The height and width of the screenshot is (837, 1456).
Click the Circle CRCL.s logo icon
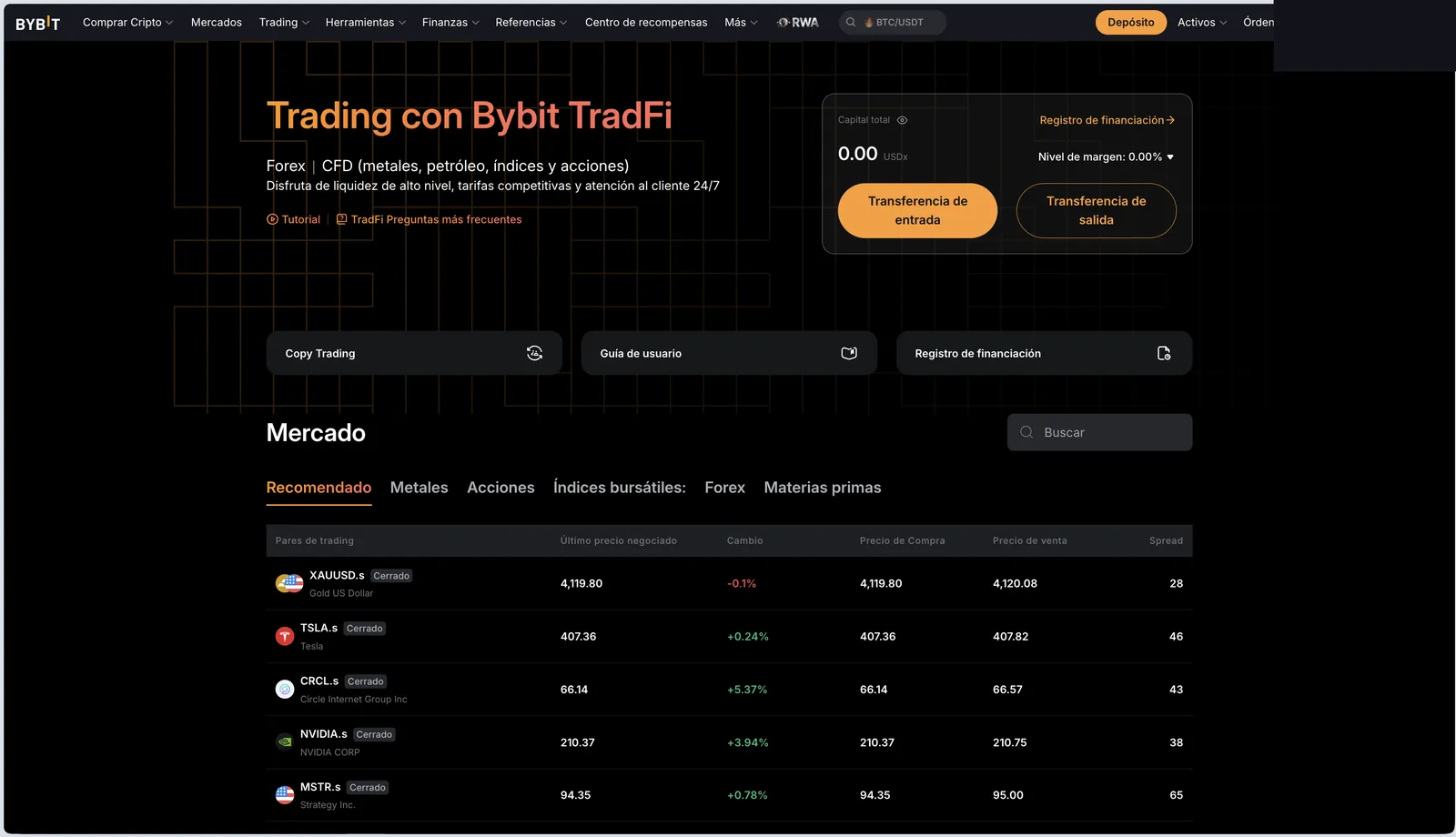pos(285,690)
